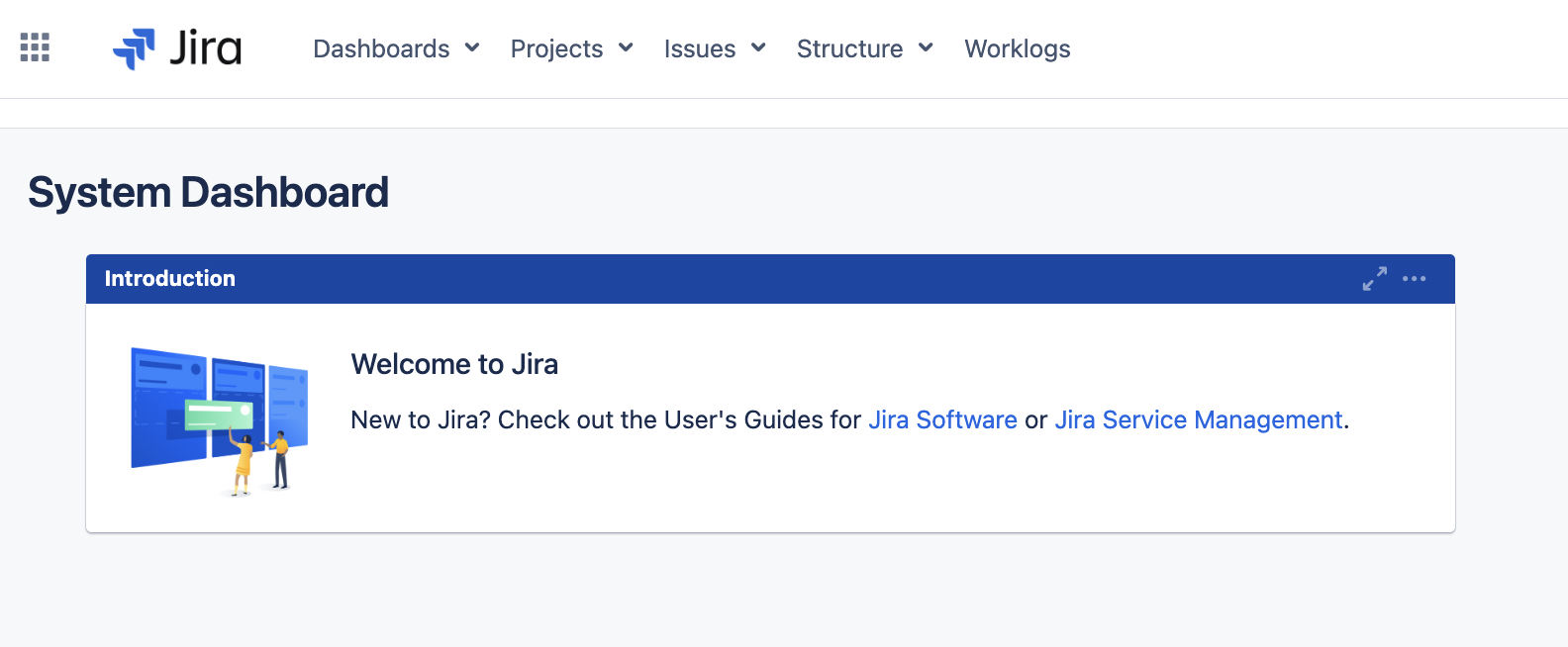Expand the Issues chevron
The height and width of the screenshot is (647, 1568).
coord(758,47)
